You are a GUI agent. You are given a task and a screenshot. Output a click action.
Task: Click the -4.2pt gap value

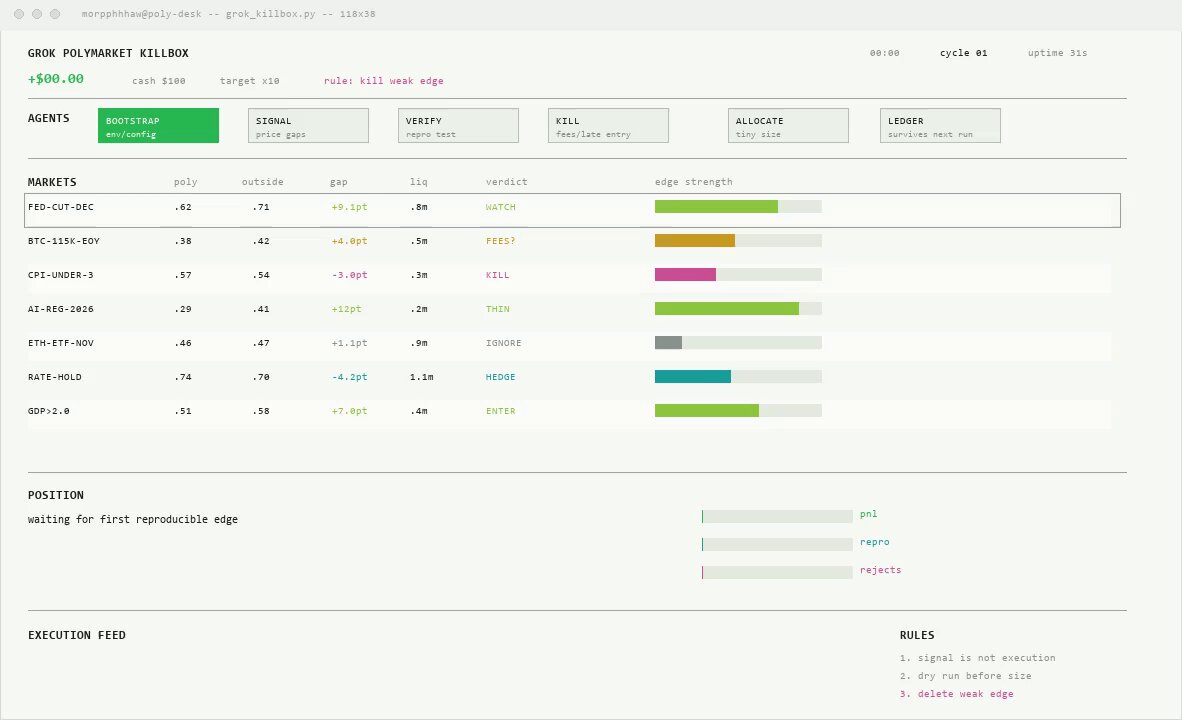click(349, 377)
